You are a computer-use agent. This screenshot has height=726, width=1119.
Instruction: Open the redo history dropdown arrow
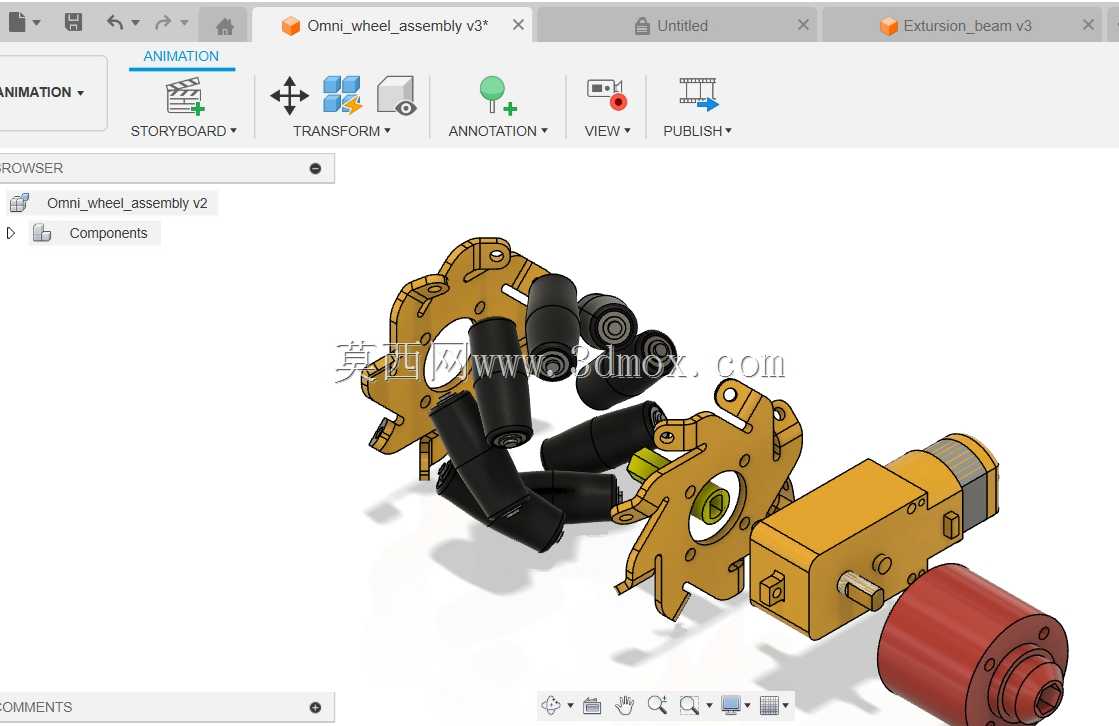pyautogui.click(x=184, y=23)
